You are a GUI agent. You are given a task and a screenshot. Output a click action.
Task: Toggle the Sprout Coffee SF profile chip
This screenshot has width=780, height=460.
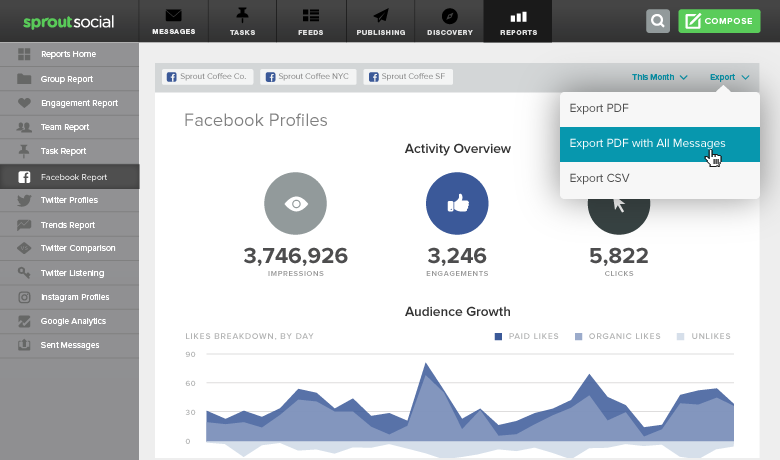(x=408, y=77)
